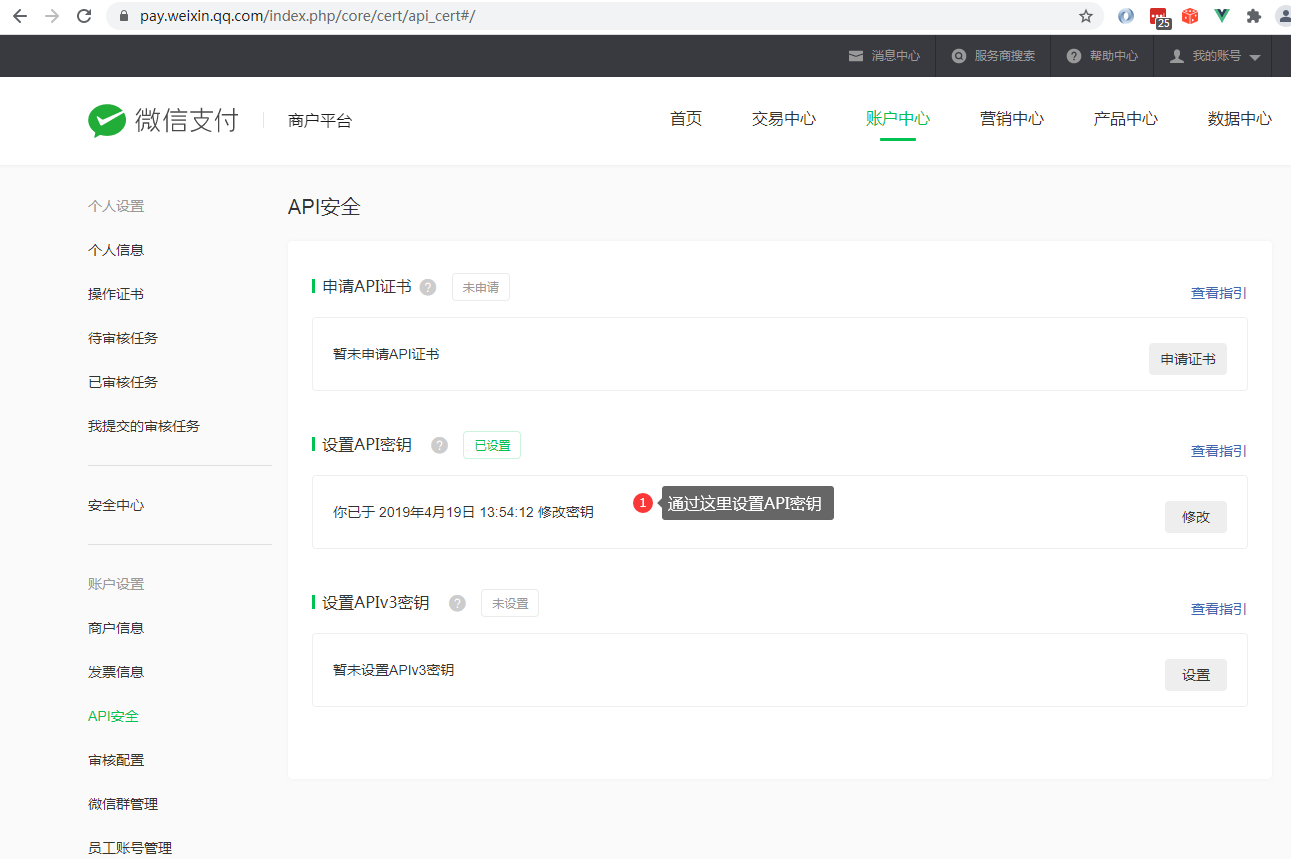The image size is (1291, 859).
Task: Switch to the 营销中心 tab
Action: tap(1012, 119)
